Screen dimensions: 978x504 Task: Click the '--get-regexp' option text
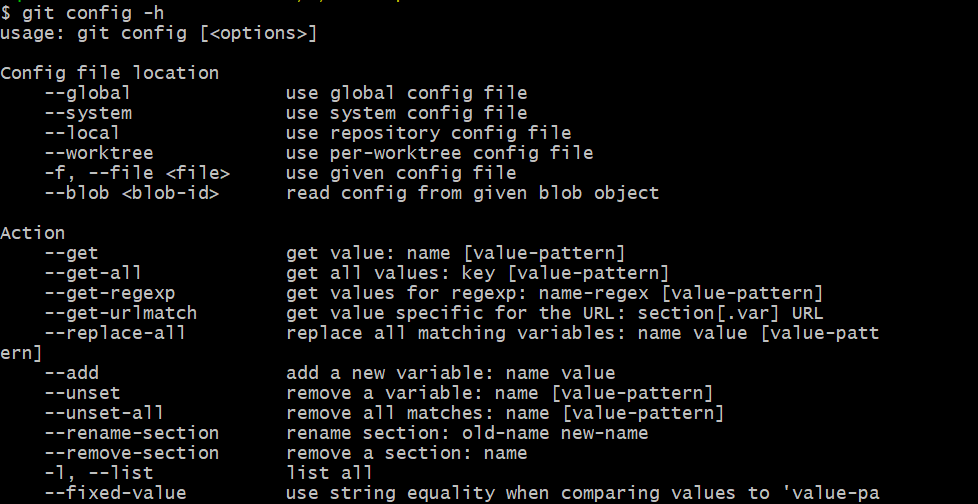pos(109,293)
